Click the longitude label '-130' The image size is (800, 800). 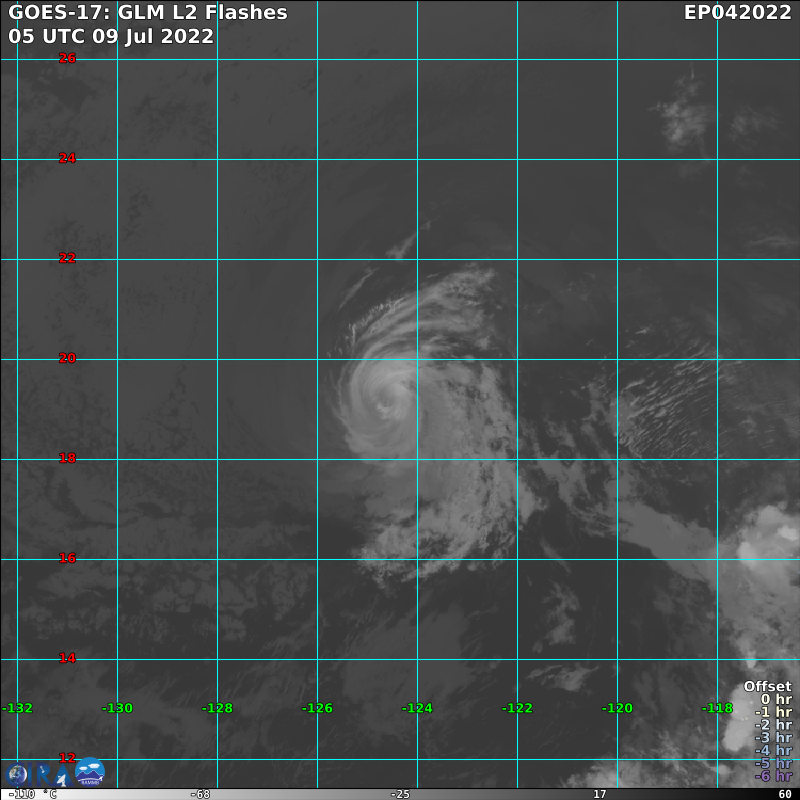[117, 708]
